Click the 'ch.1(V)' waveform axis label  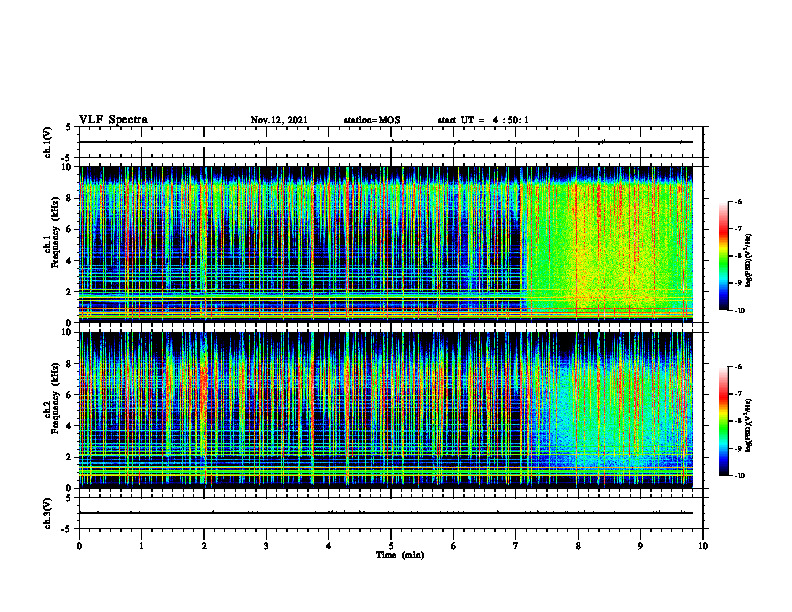tap(47, 142)
